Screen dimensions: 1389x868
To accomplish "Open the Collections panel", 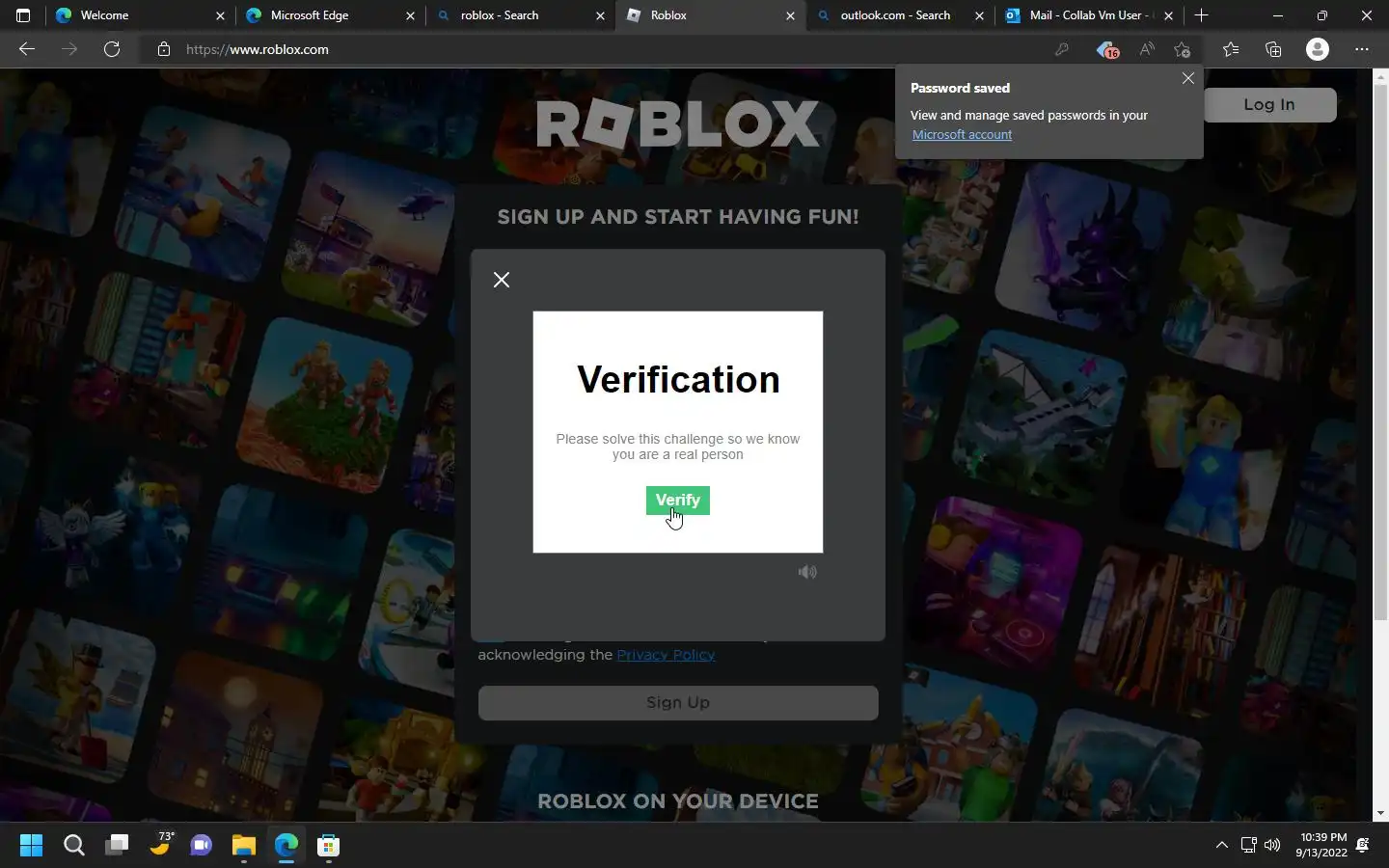I will 1273,49.
